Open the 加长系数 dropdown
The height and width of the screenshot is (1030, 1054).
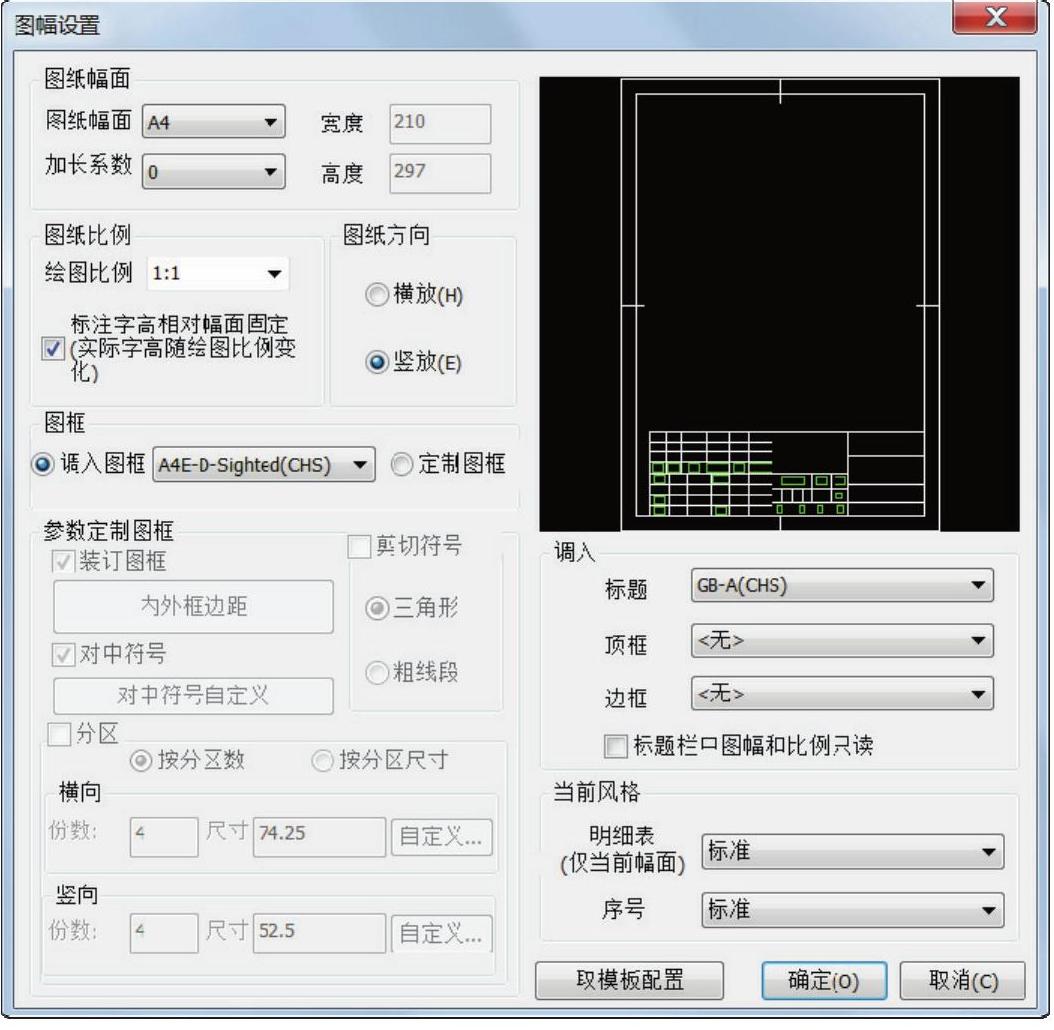(214, 171)
